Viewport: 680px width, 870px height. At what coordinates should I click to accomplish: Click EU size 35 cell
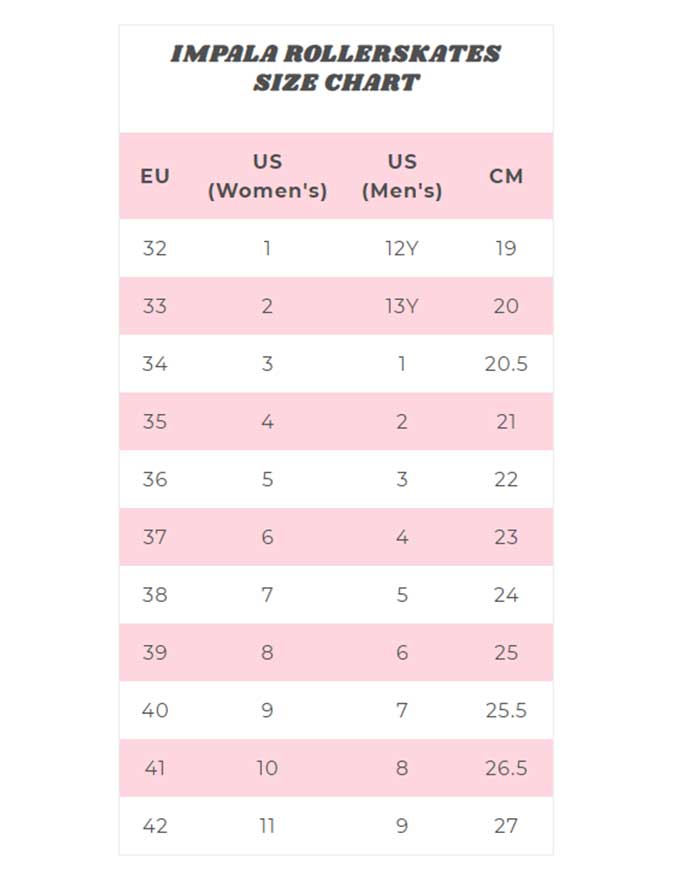[155, 422]
